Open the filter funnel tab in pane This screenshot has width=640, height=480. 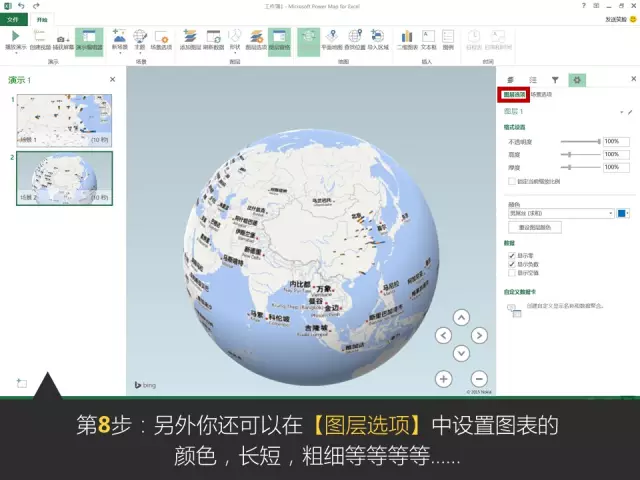pyautogui.click(x=555, y=79)
